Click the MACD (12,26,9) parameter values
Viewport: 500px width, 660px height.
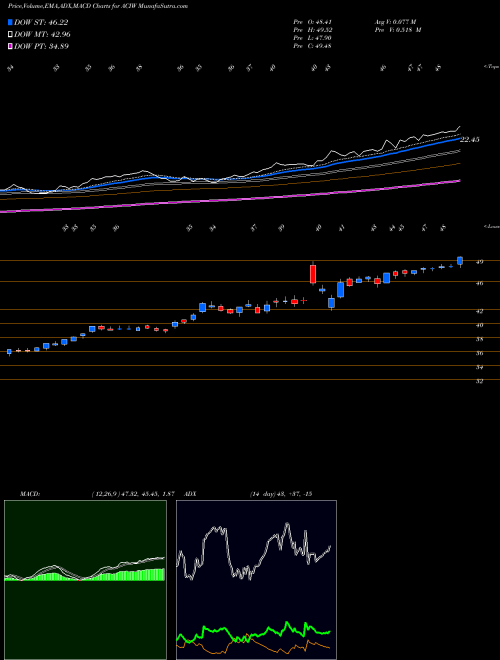coord(133,494)
